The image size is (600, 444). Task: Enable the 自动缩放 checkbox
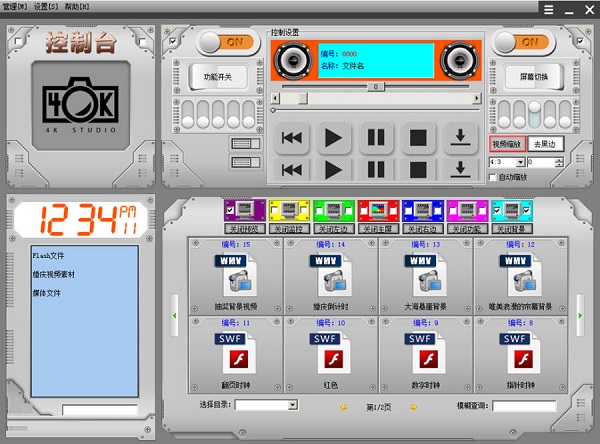(x=493, y=177)
